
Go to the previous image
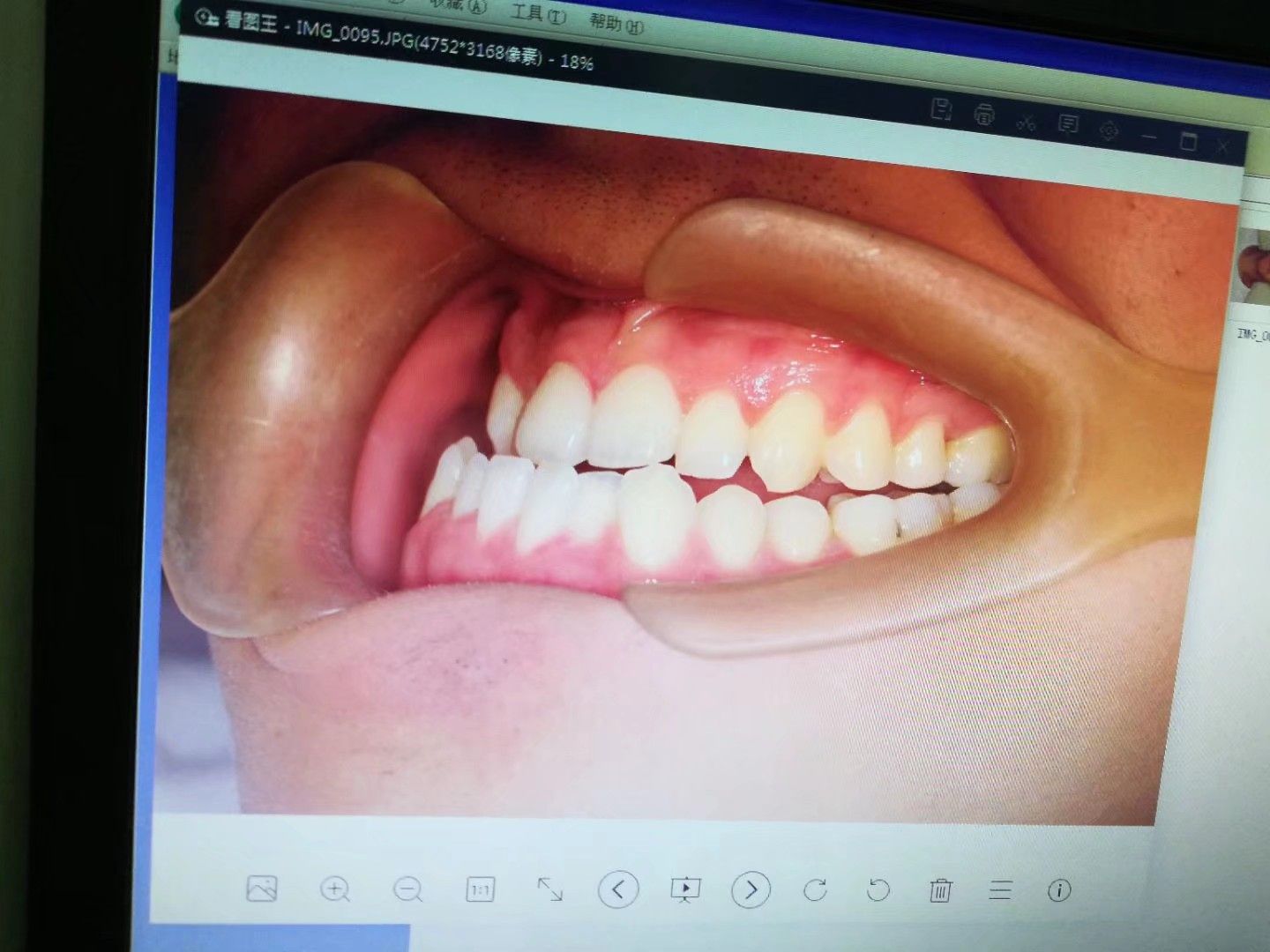point(618,889)
